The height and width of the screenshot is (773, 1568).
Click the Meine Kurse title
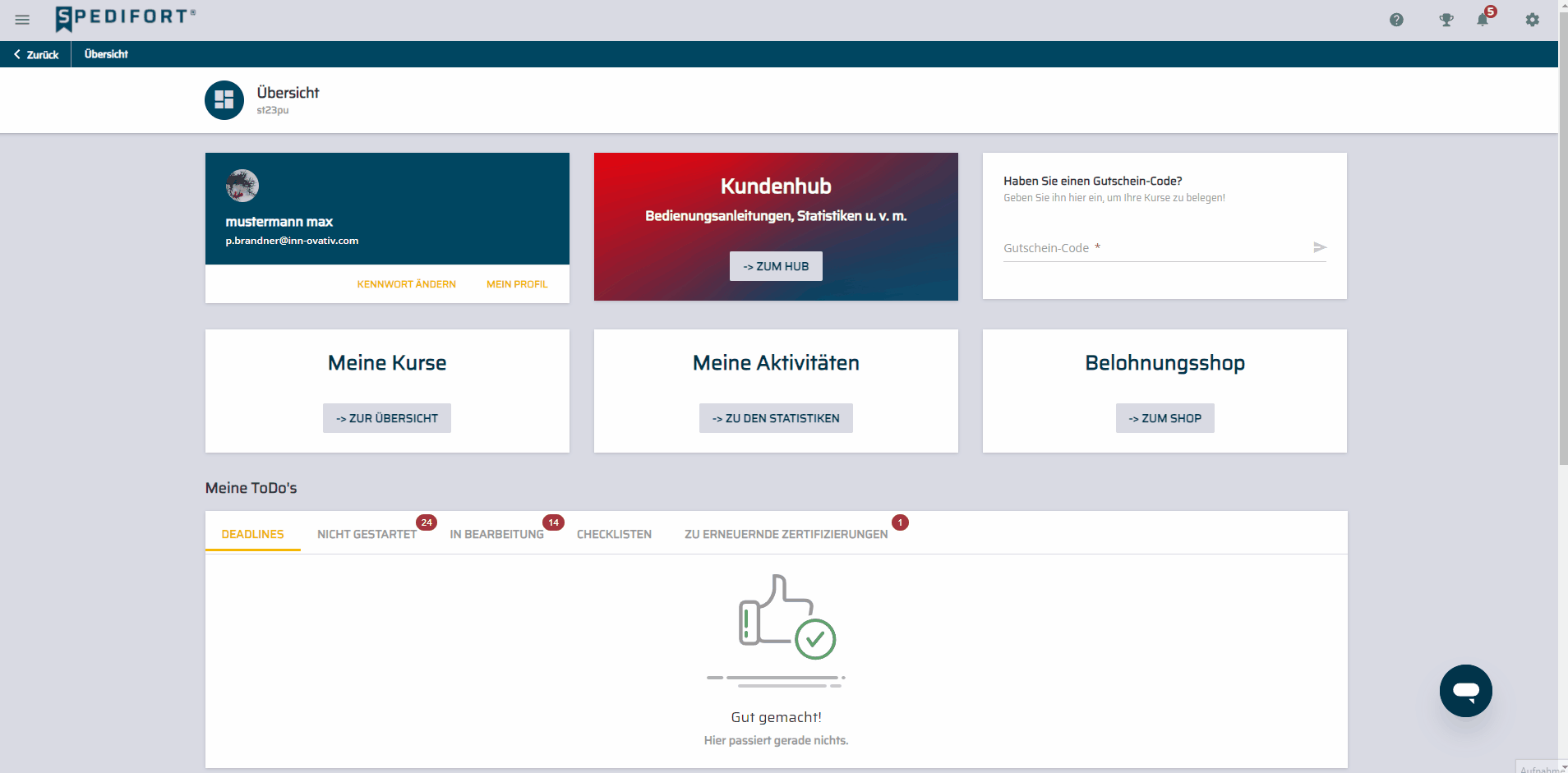point(387,363)
